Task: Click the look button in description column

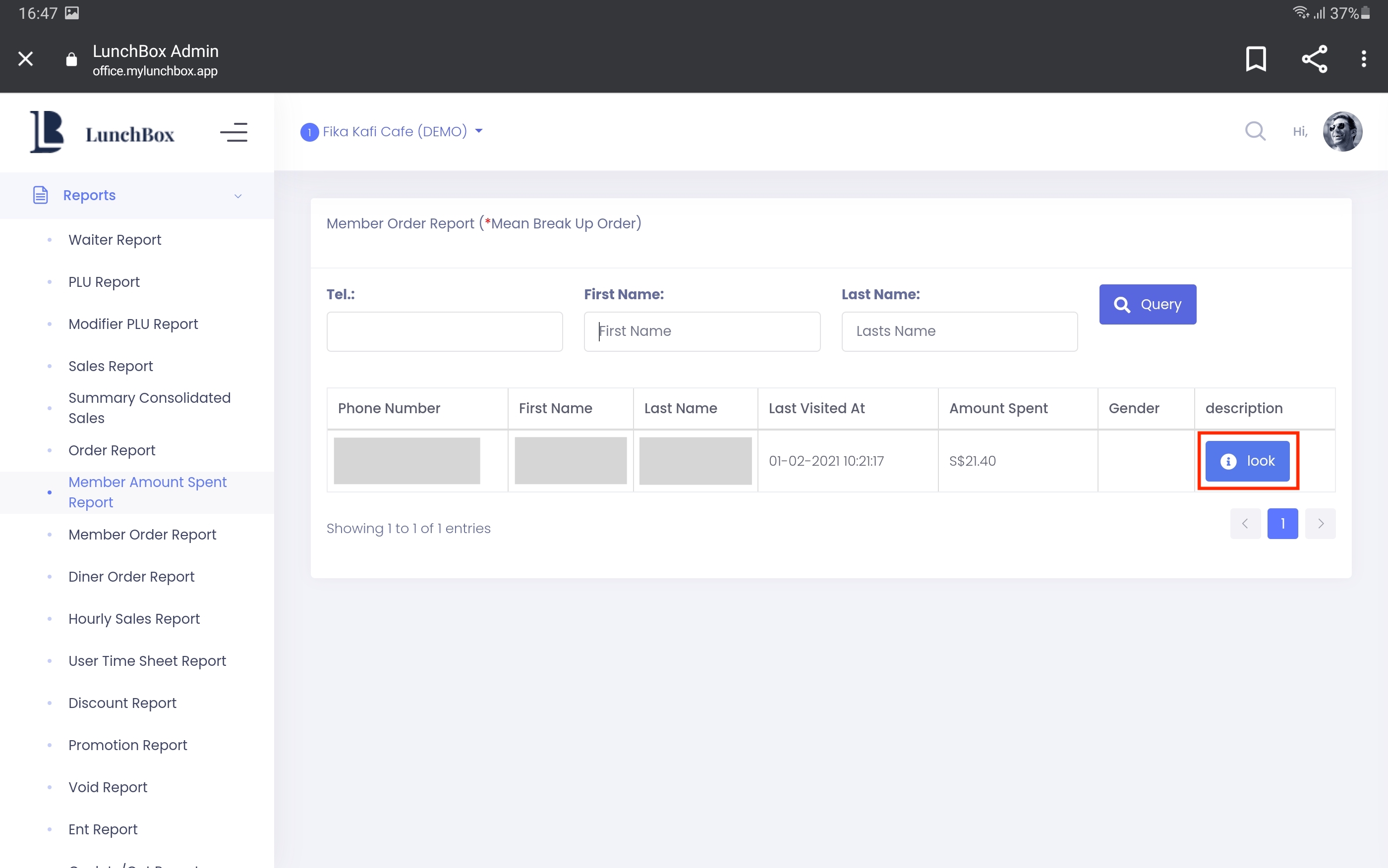Action: tap(1247, 461)
